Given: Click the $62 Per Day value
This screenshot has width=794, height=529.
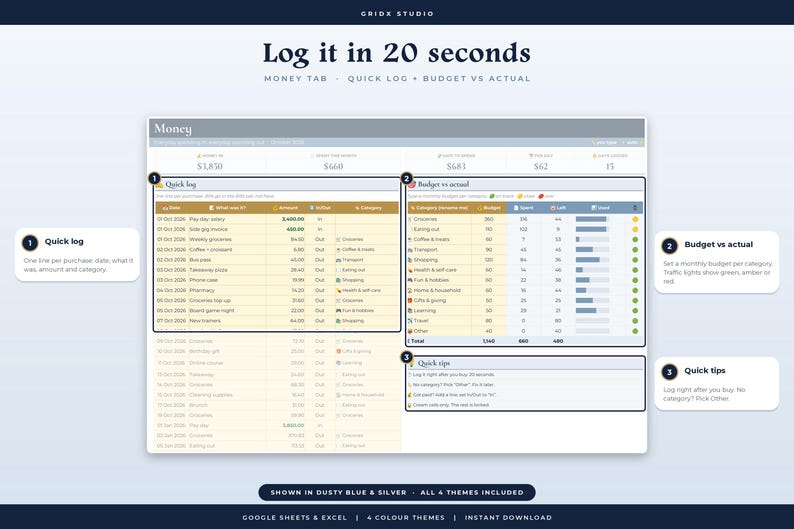Looking at the screenshot, I should point(541,166).
